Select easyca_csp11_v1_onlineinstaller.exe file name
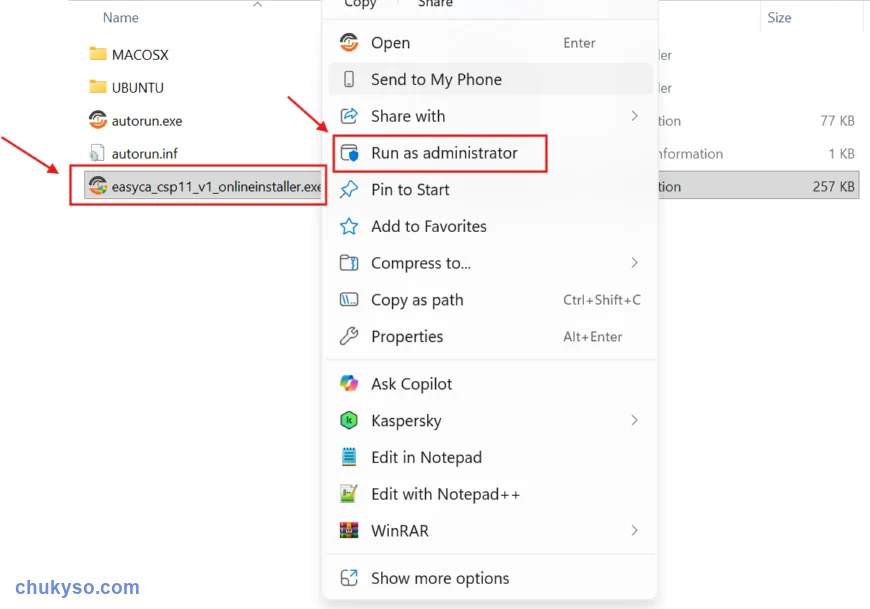 coord(216,186)
